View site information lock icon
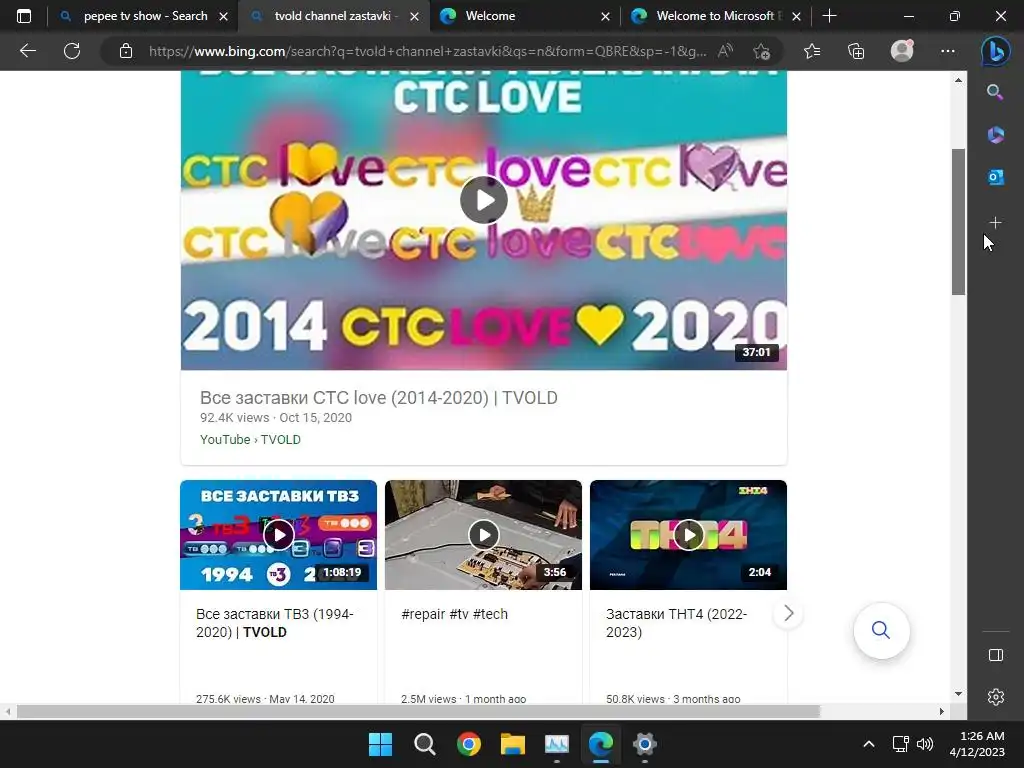Viewport: 1024px width, 768px height. (126, 51)
